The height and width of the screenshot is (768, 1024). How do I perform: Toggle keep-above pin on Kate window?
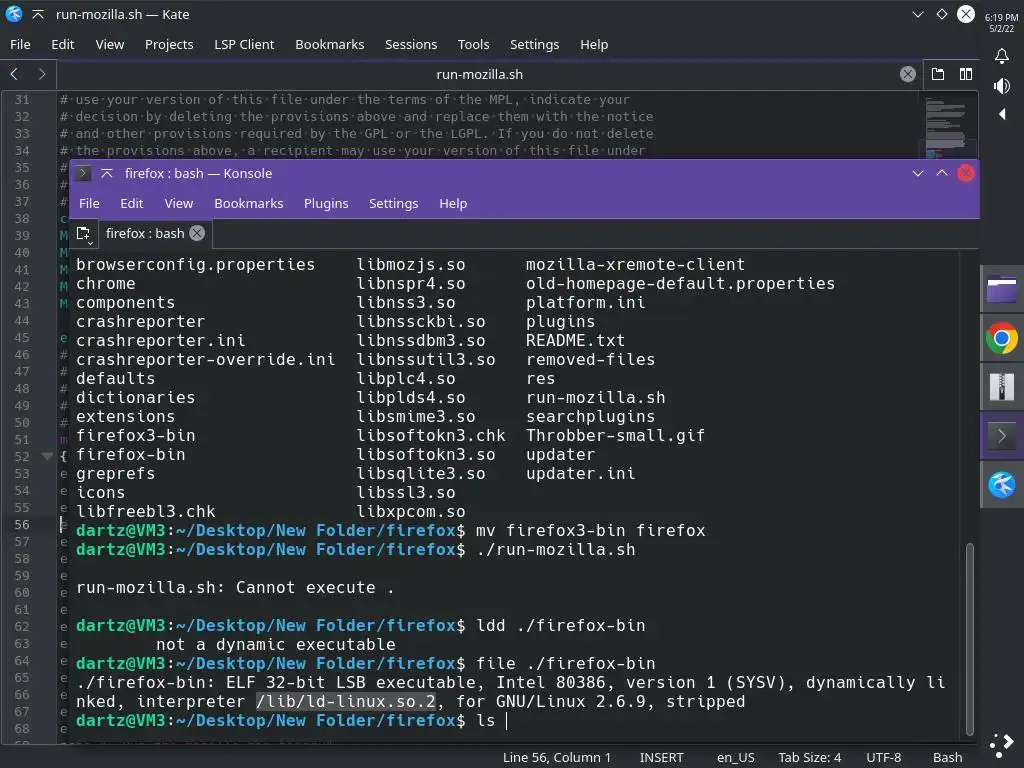point(38,14)
